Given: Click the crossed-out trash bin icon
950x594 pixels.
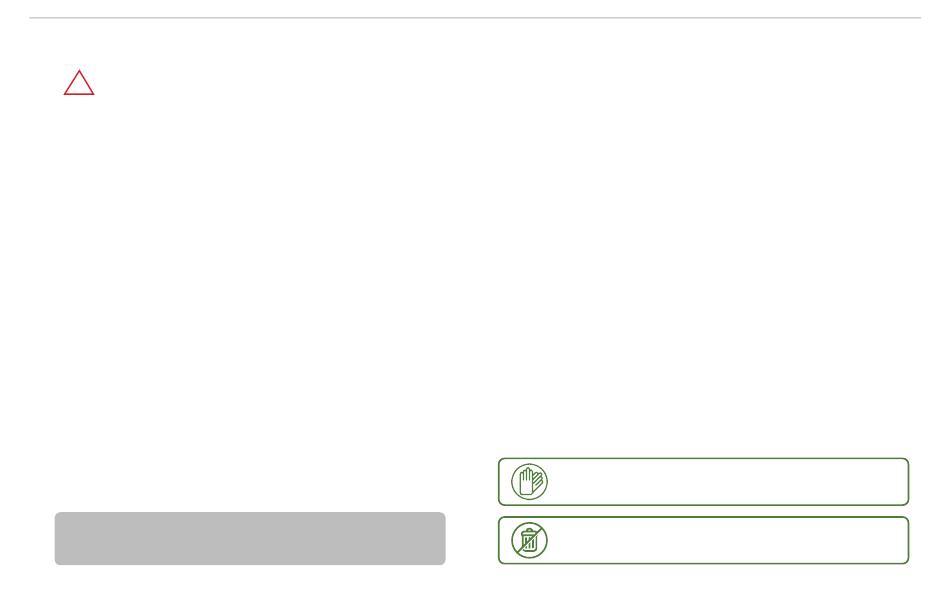Looking at the screenshot, I should click(x=530, y=540).
